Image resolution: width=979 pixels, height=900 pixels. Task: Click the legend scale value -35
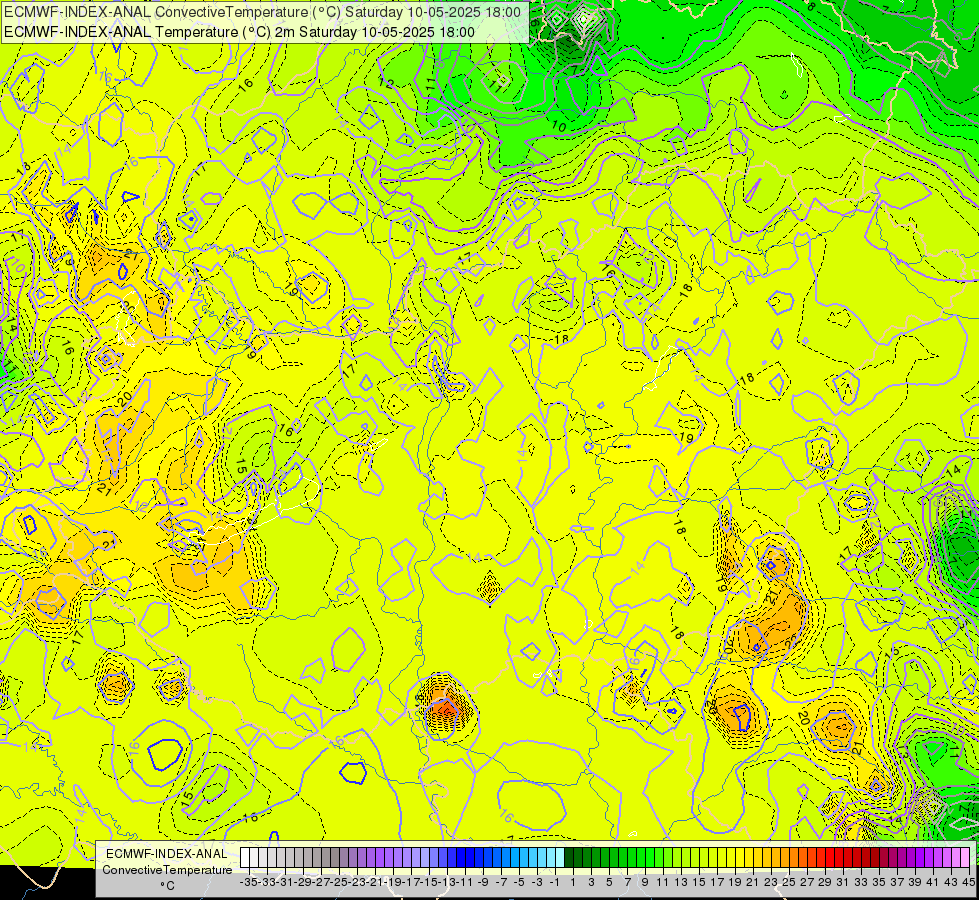pos(248,882)
